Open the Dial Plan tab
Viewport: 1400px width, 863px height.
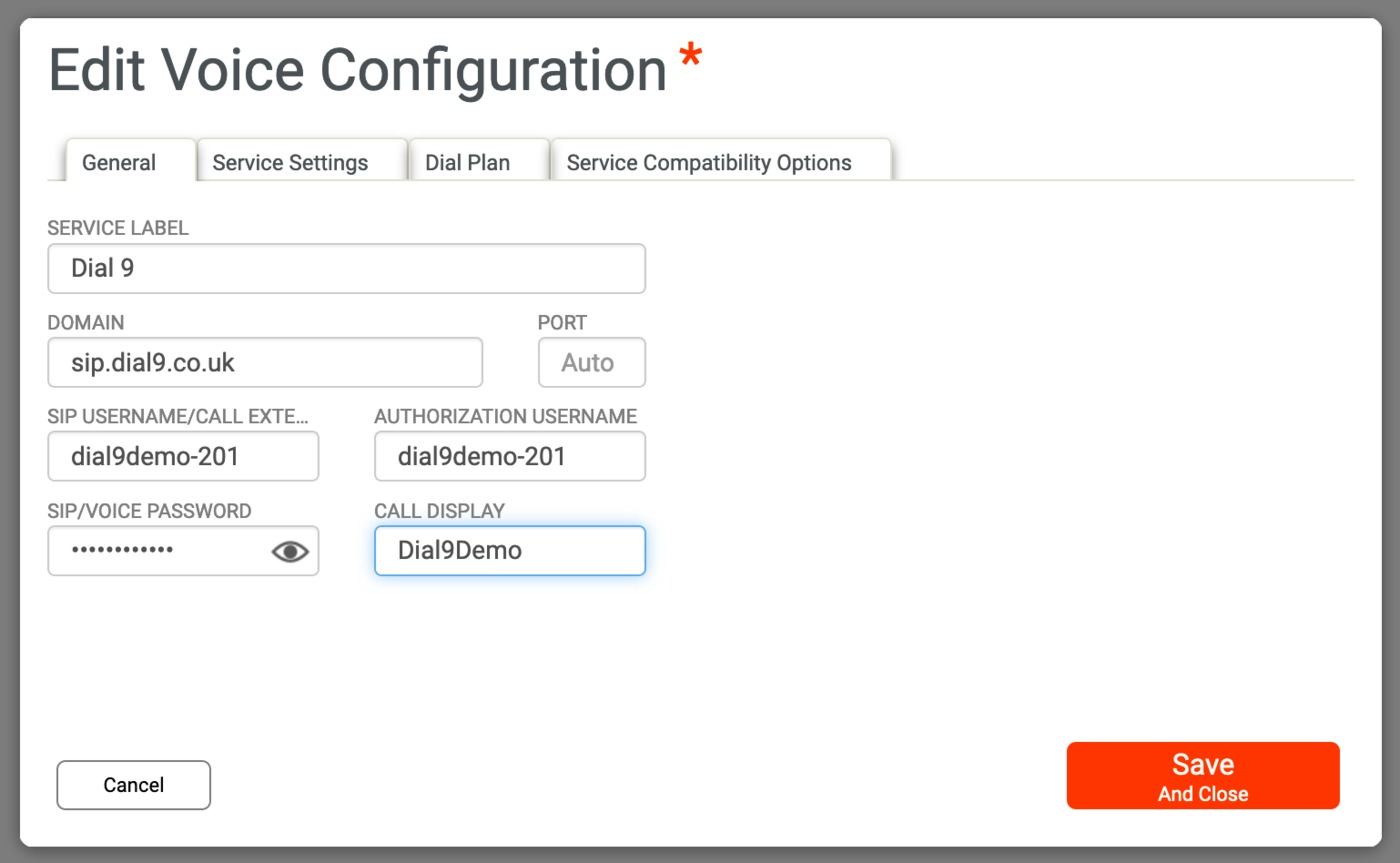coord(480,162)
